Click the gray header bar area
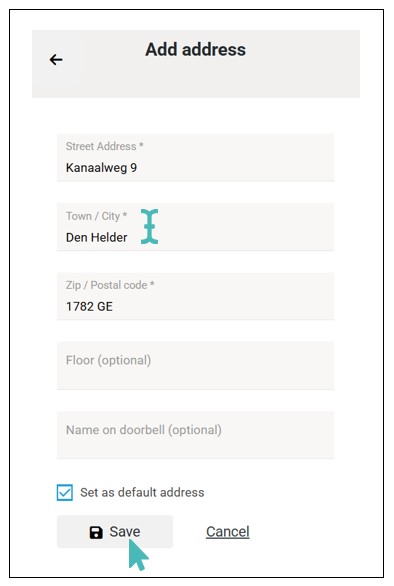 (x=196, y=64)
